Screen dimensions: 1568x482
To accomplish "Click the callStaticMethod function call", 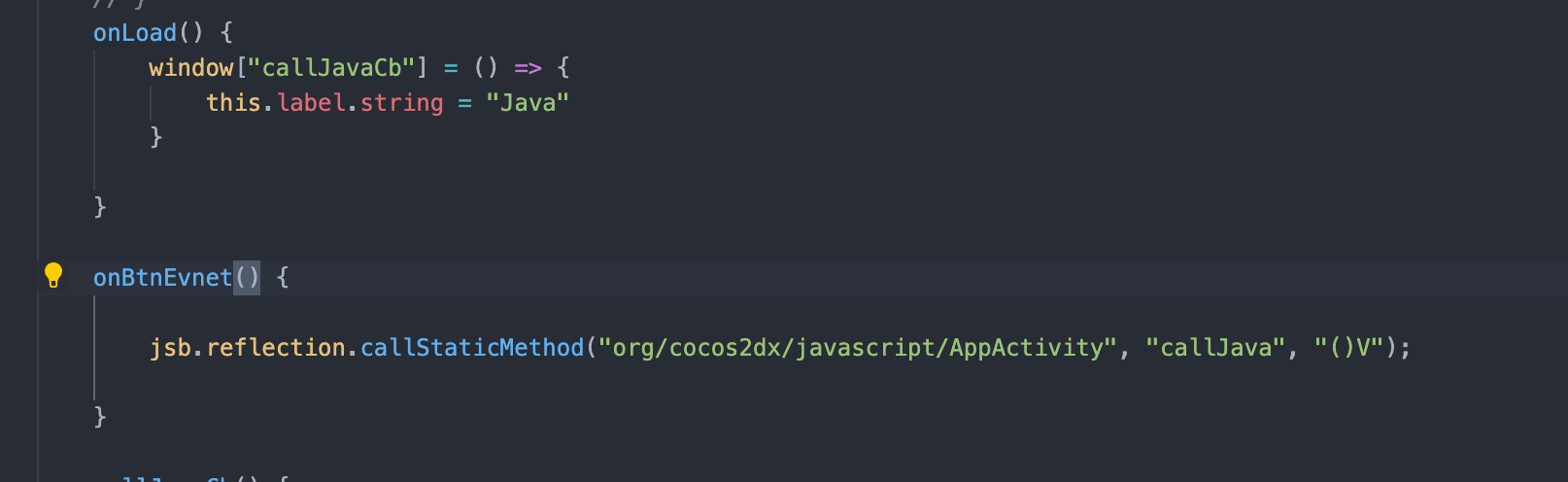I will click(472, 348).
